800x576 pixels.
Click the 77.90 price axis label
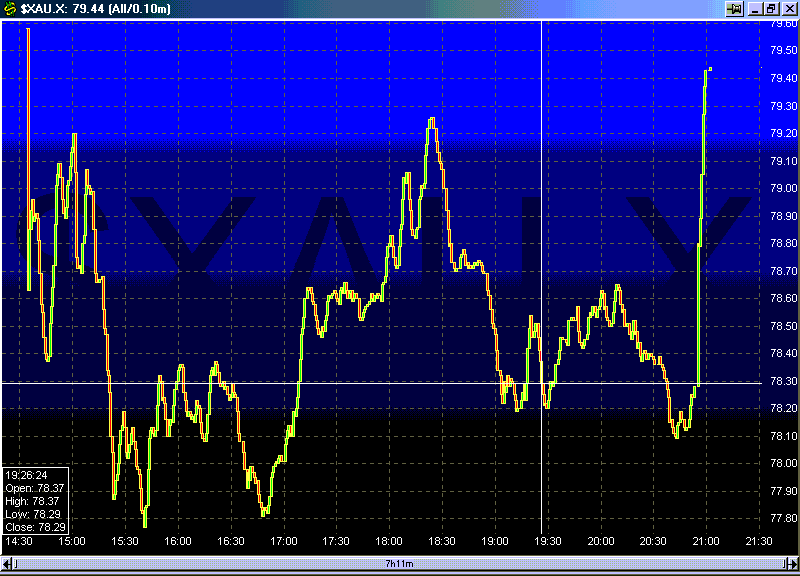pos(784,491)
